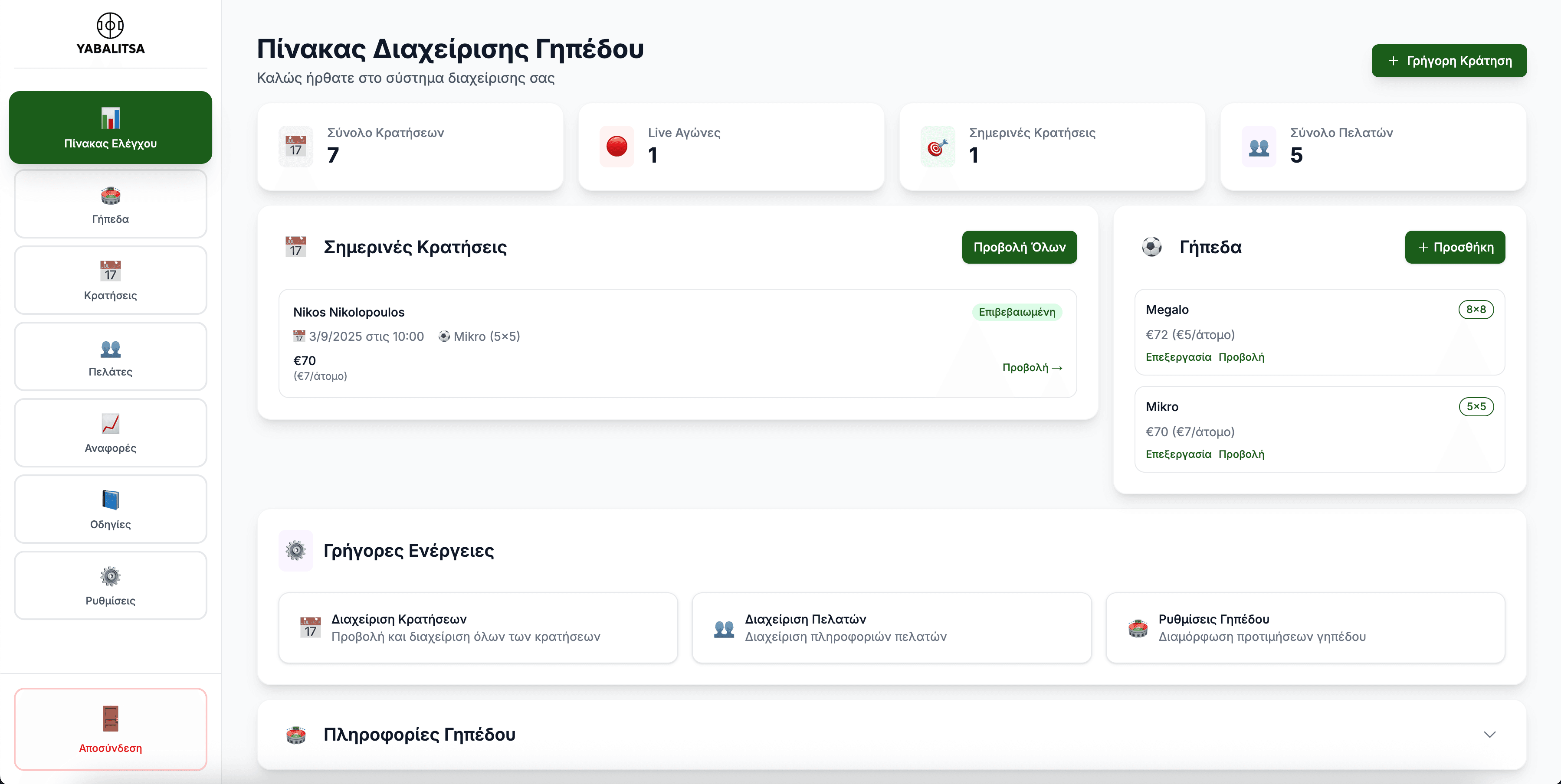The width and height of the screenshot is (1561, 784).
Task: Open Γήπεδα stadium icon in sidebar
Action: click(110, 196)
